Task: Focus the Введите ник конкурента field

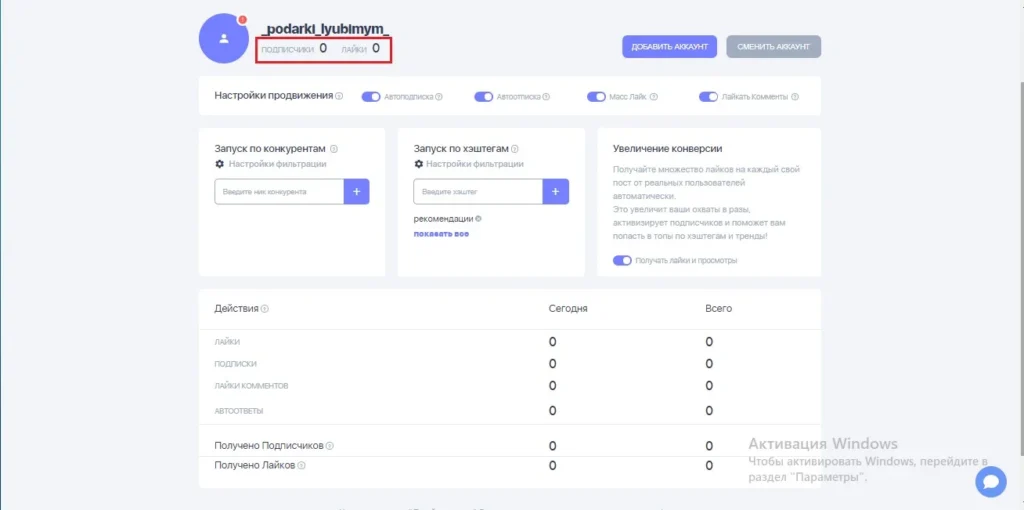Action: [279, 191]
